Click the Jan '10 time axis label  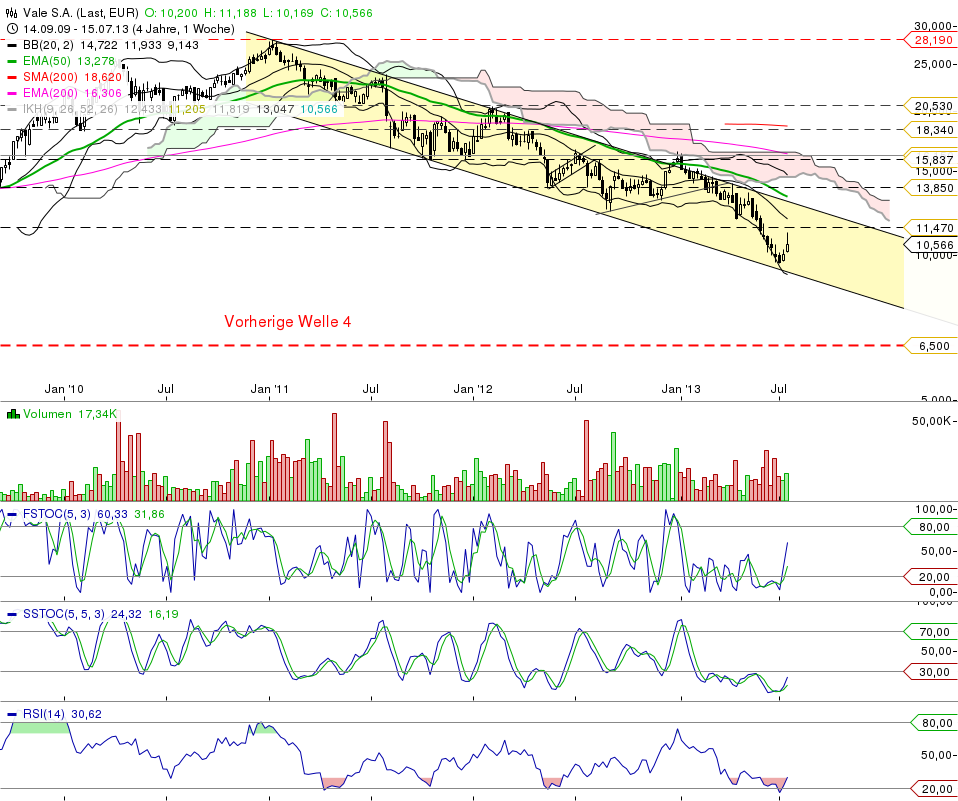pyautogui.click(x=64, y=389)
